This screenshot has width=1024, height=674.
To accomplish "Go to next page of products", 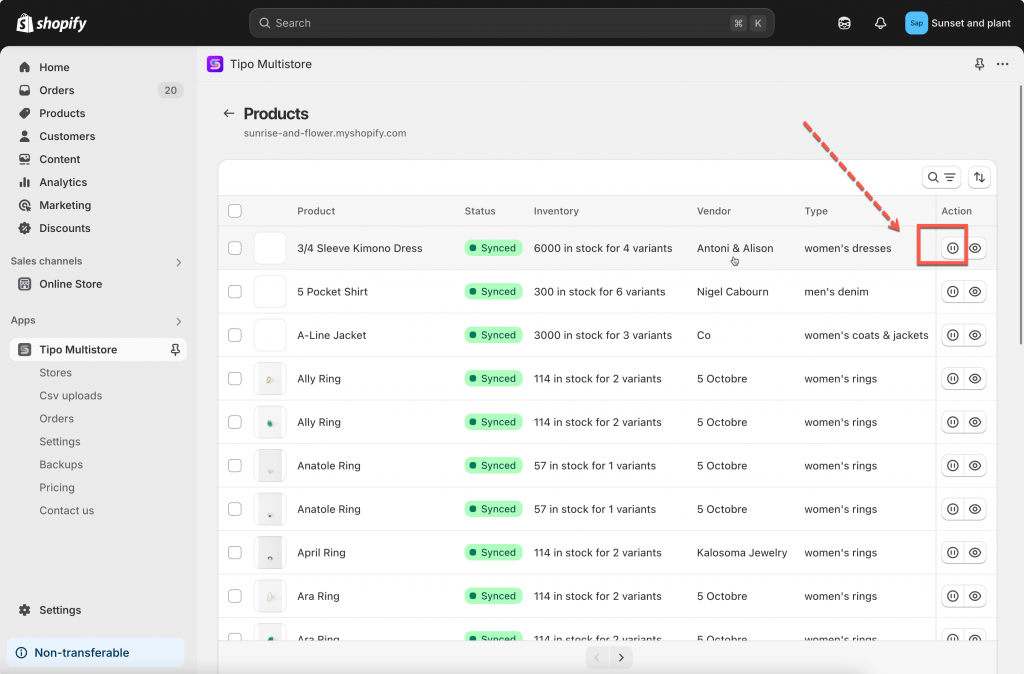I will point(621,657).
